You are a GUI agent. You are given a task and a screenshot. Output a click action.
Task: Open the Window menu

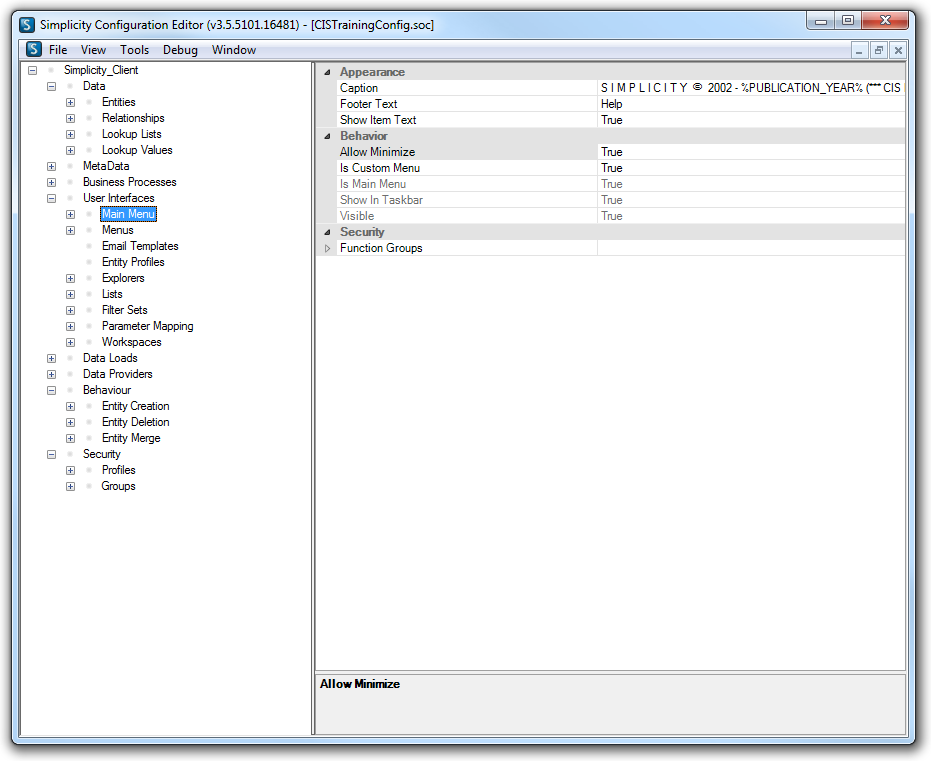[x=233, y=50]
